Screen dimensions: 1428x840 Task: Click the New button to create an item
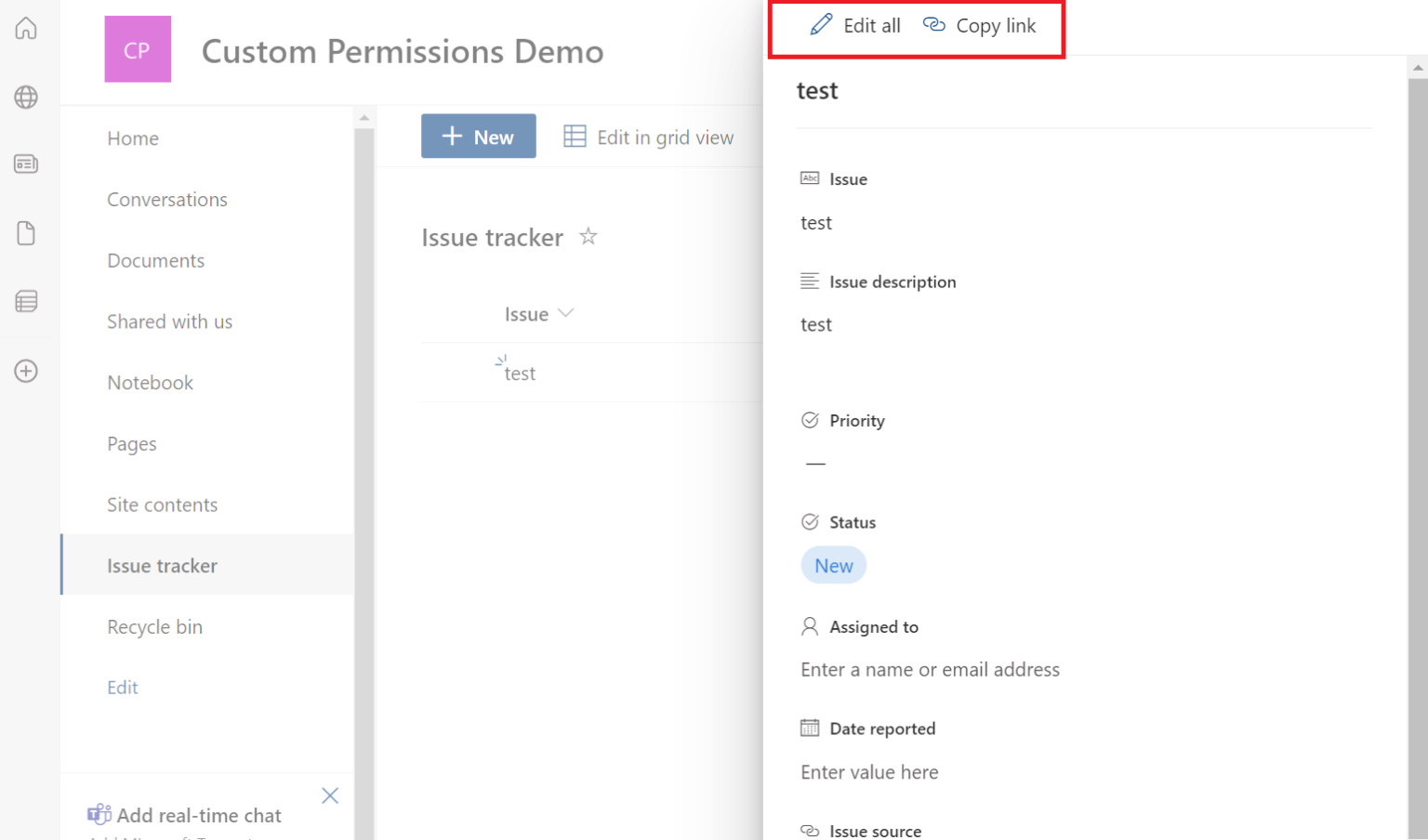[478, 136]
